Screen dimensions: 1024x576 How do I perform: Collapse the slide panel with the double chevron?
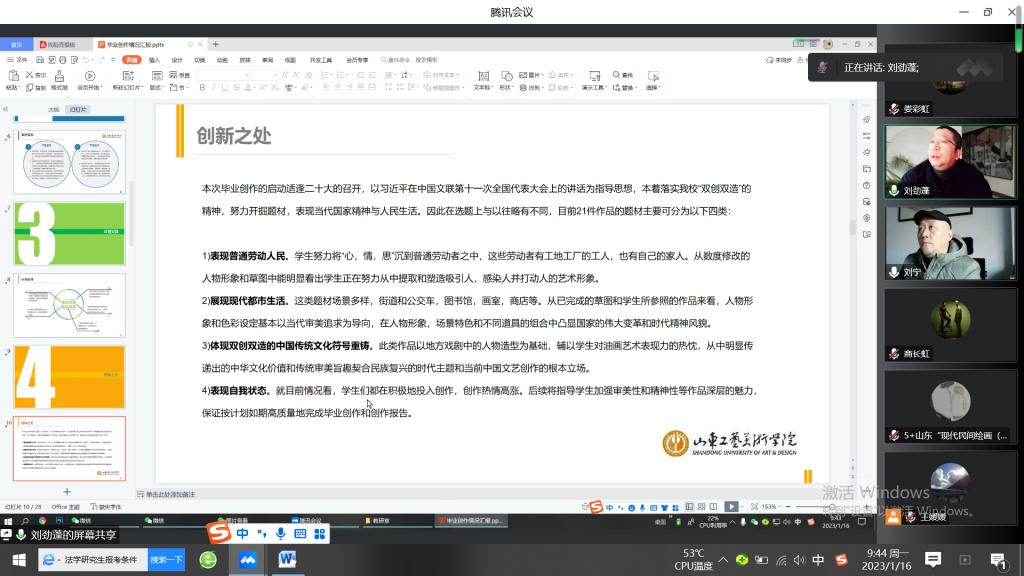pos(7,109)
